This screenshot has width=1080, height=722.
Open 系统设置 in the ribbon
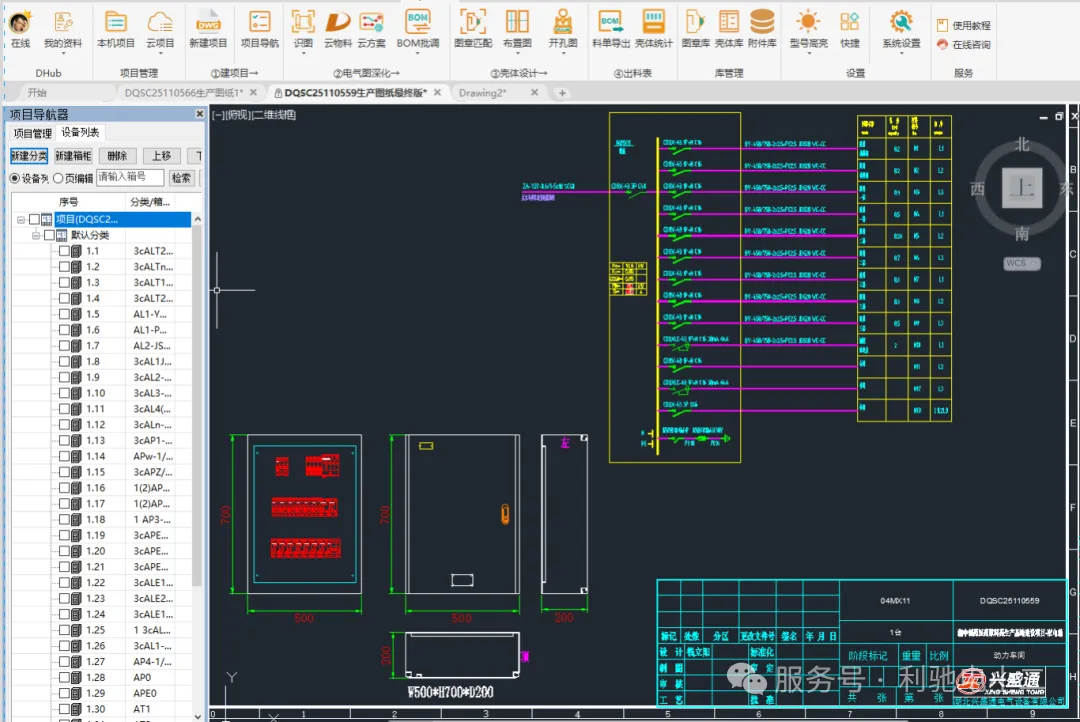[901, 24]
